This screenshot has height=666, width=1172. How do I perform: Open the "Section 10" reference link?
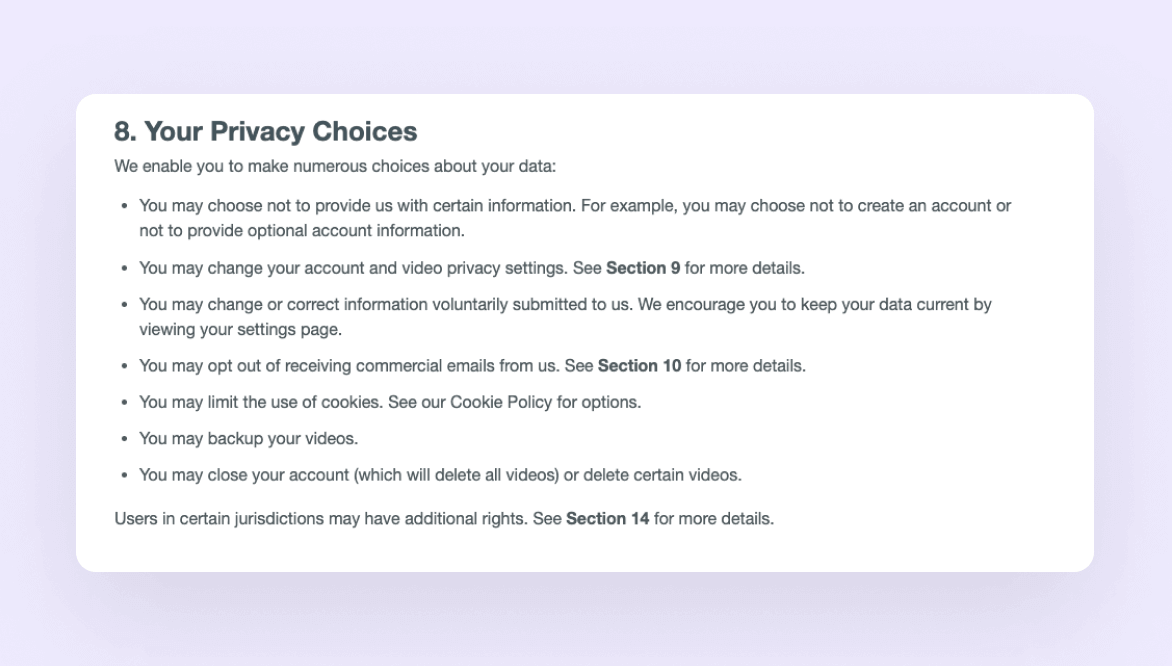[639, 366]
